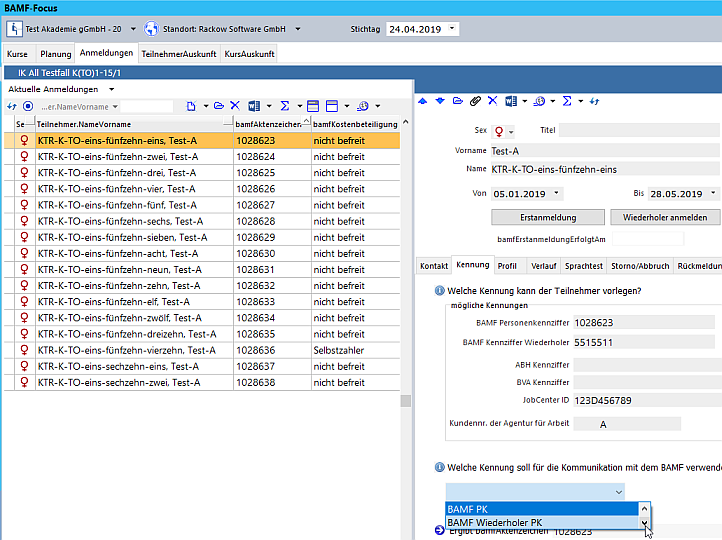
Task: Open the Bis date dropdown
Action: pos(713,193)
